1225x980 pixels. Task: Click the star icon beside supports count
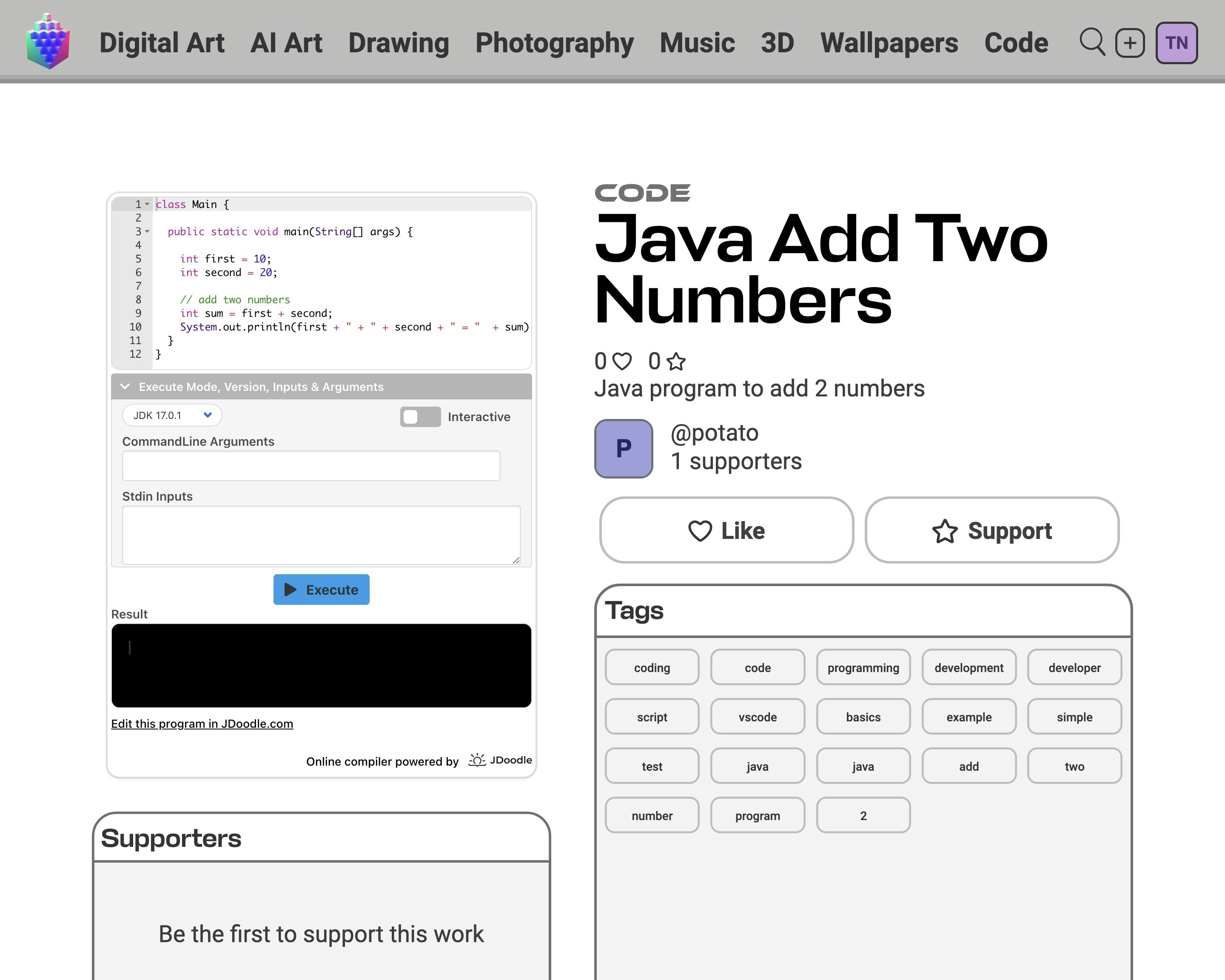click(x=676, y=361)
